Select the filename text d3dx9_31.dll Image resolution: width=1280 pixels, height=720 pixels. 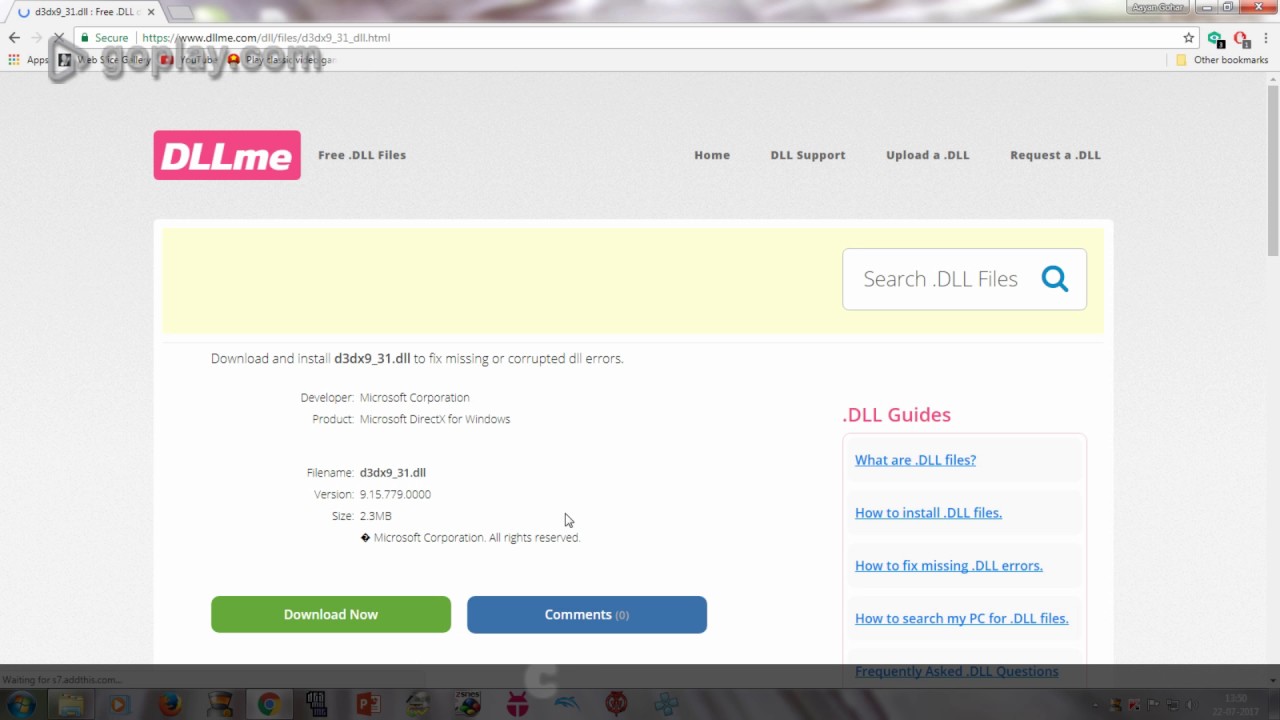pyautogui.click(x=393, y=473)
